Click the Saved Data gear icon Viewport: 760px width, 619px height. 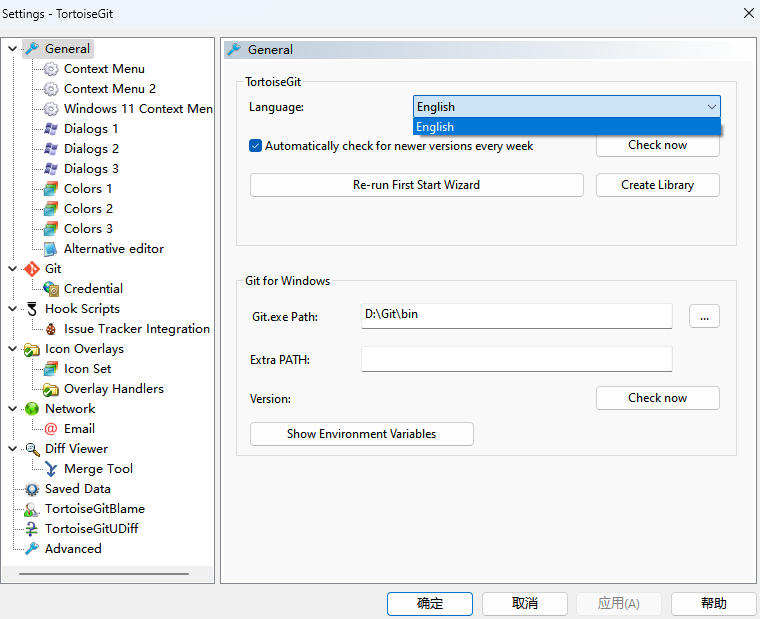[32, 489]
